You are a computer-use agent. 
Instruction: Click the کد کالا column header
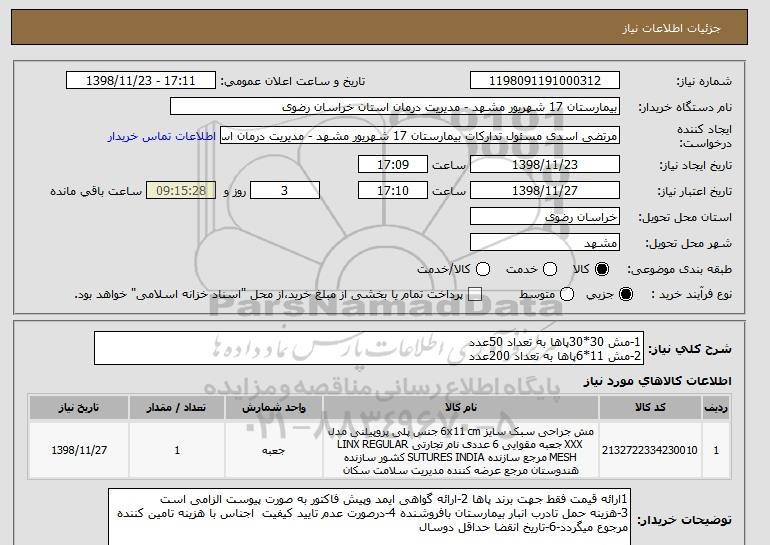click(650, 408)
